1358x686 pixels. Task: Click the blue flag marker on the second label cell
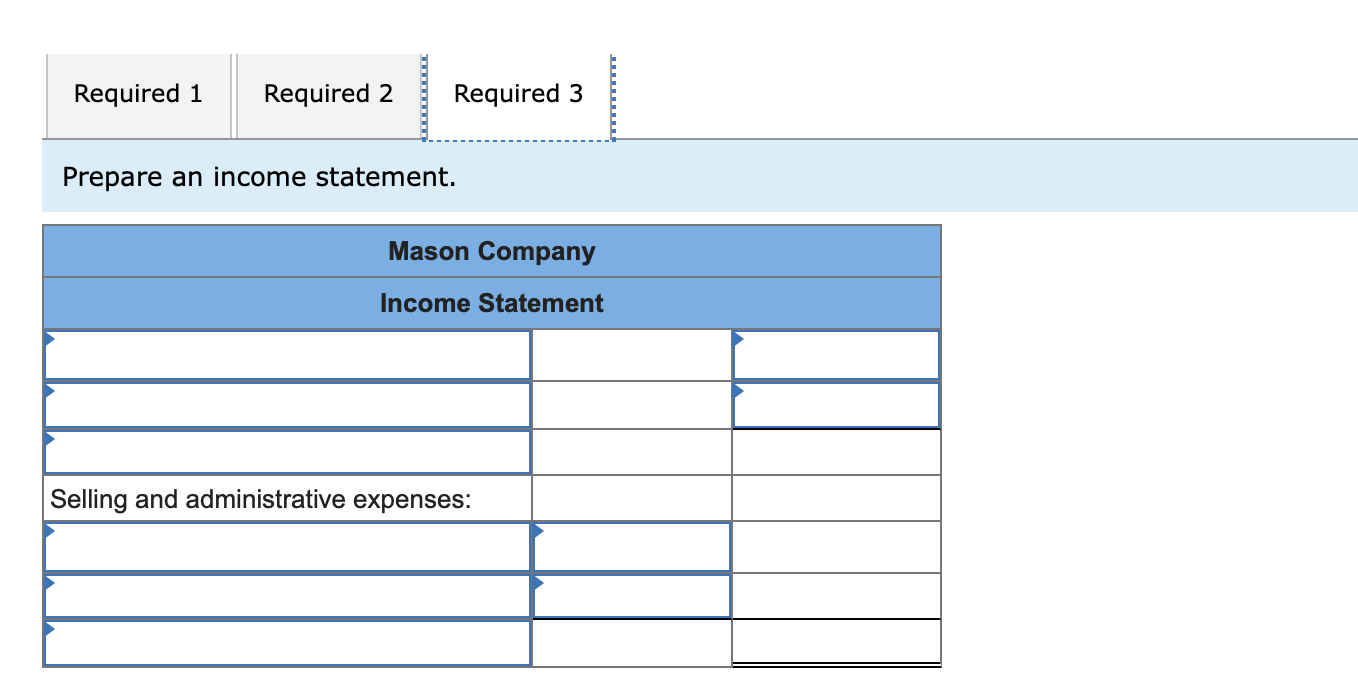tap(48, 391)
